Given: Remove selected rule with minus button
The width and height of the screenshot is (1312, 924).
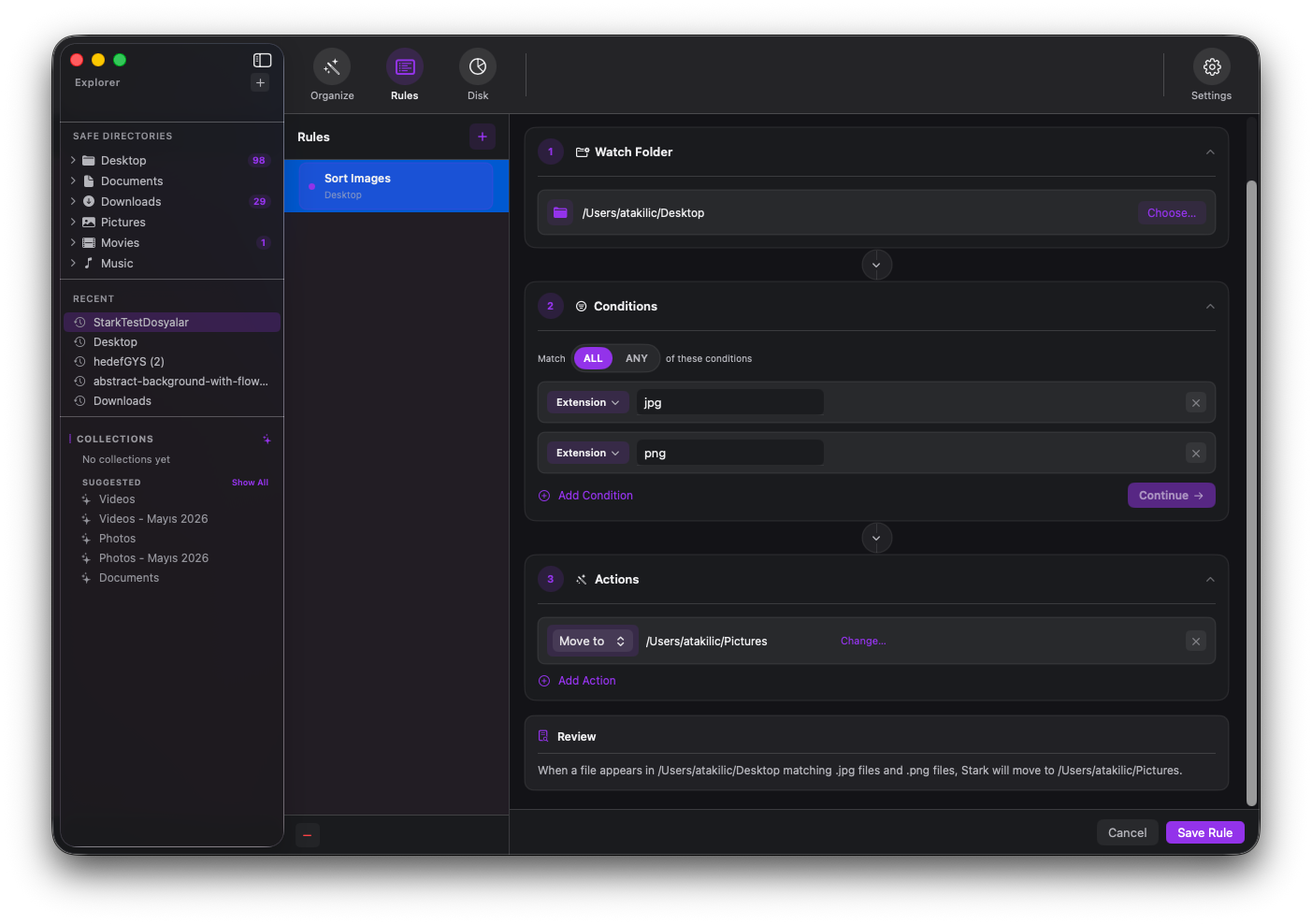Looking at the screenshot, I should [x=308, y=835].
